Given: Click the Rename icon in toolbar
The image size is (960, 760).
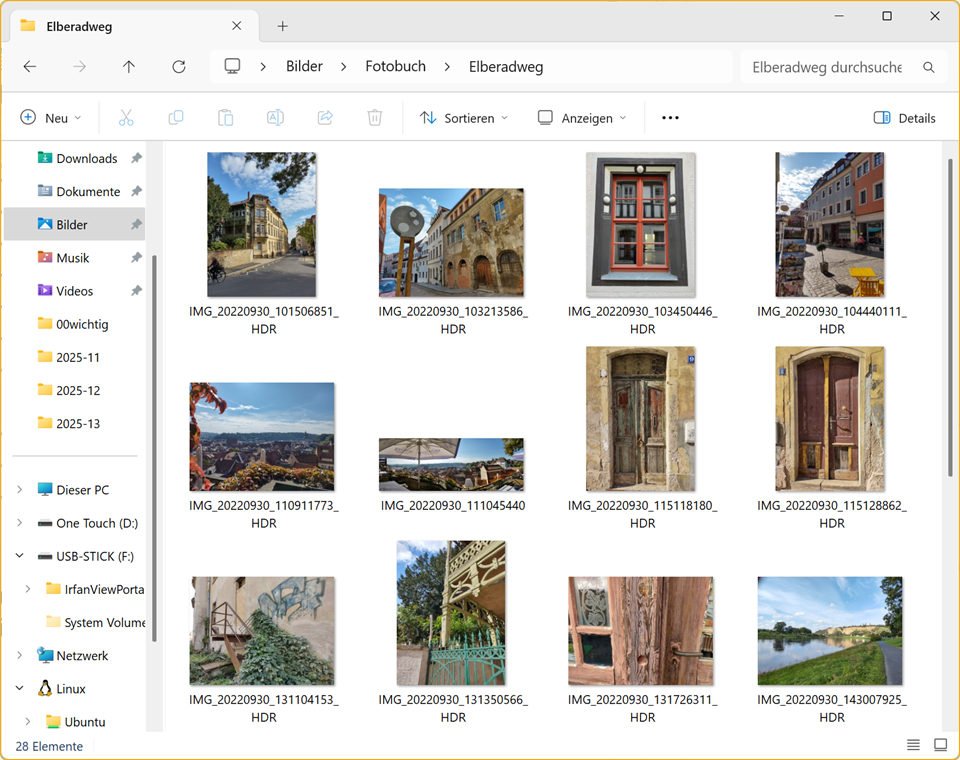Looking at the screenshot, I should point(275,118).
